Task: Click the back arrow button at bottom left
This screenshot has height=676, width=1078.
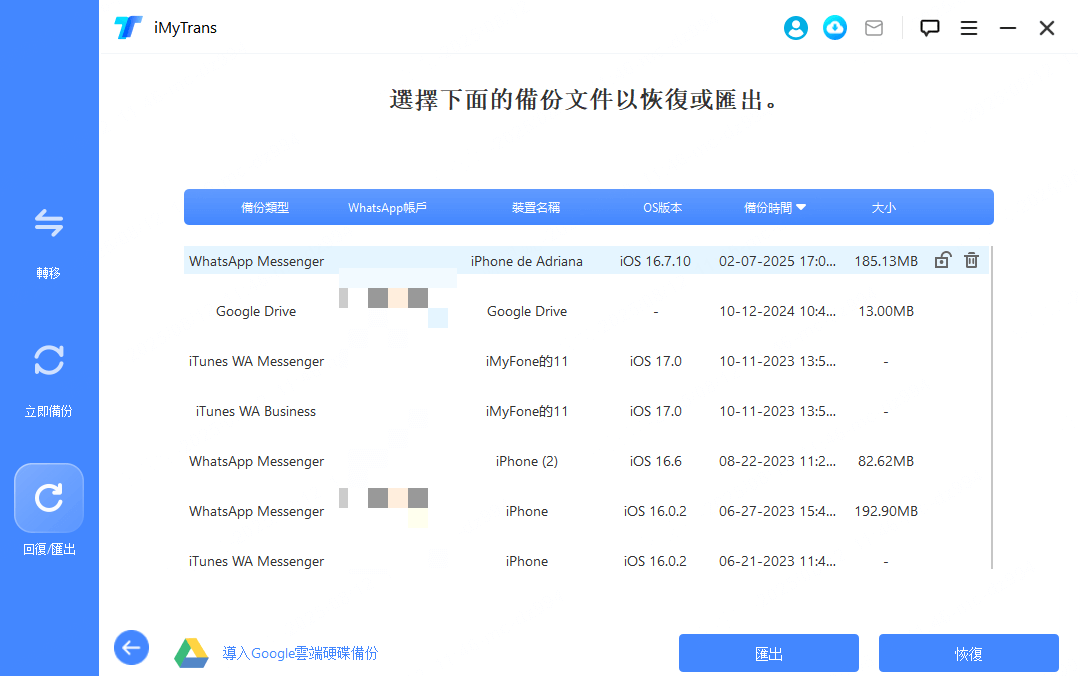Action: pyautogui.click(x=131, y=648)
